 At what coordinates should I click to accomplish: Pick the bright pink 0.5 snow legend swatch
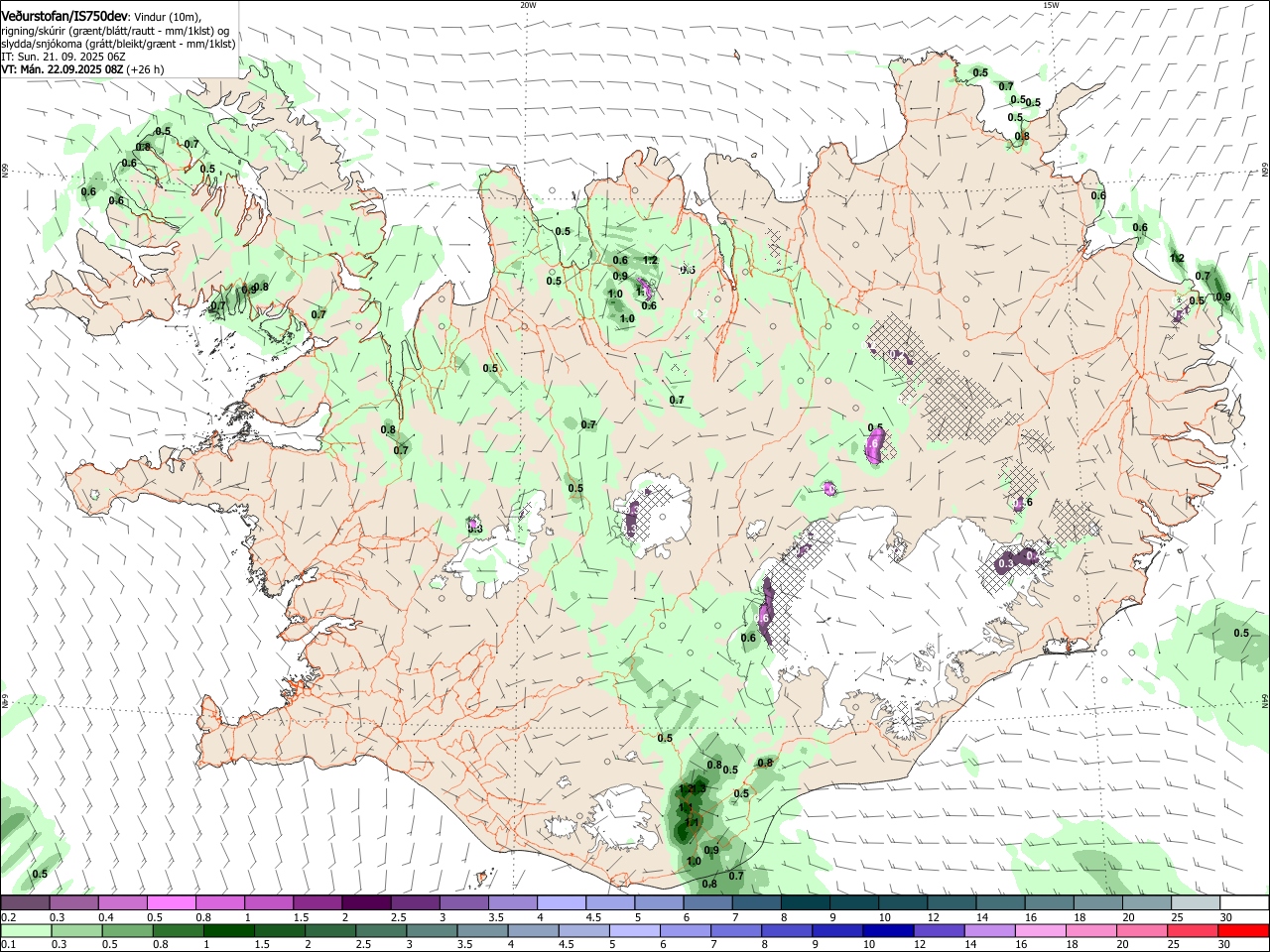[x=171, y=903]
